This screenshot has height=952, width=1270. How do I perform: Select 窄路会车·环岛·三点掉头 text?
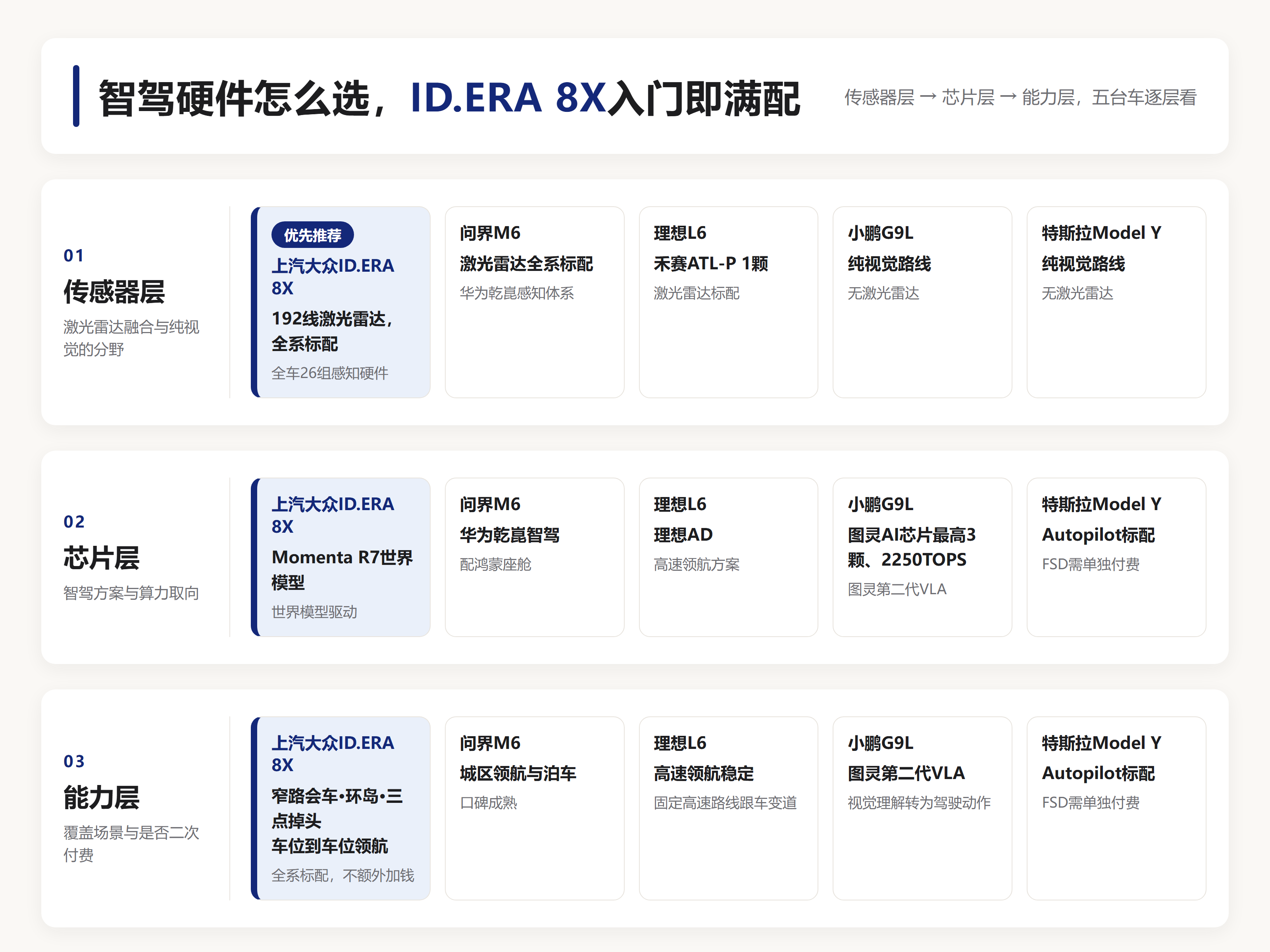[x=337, y=808]
